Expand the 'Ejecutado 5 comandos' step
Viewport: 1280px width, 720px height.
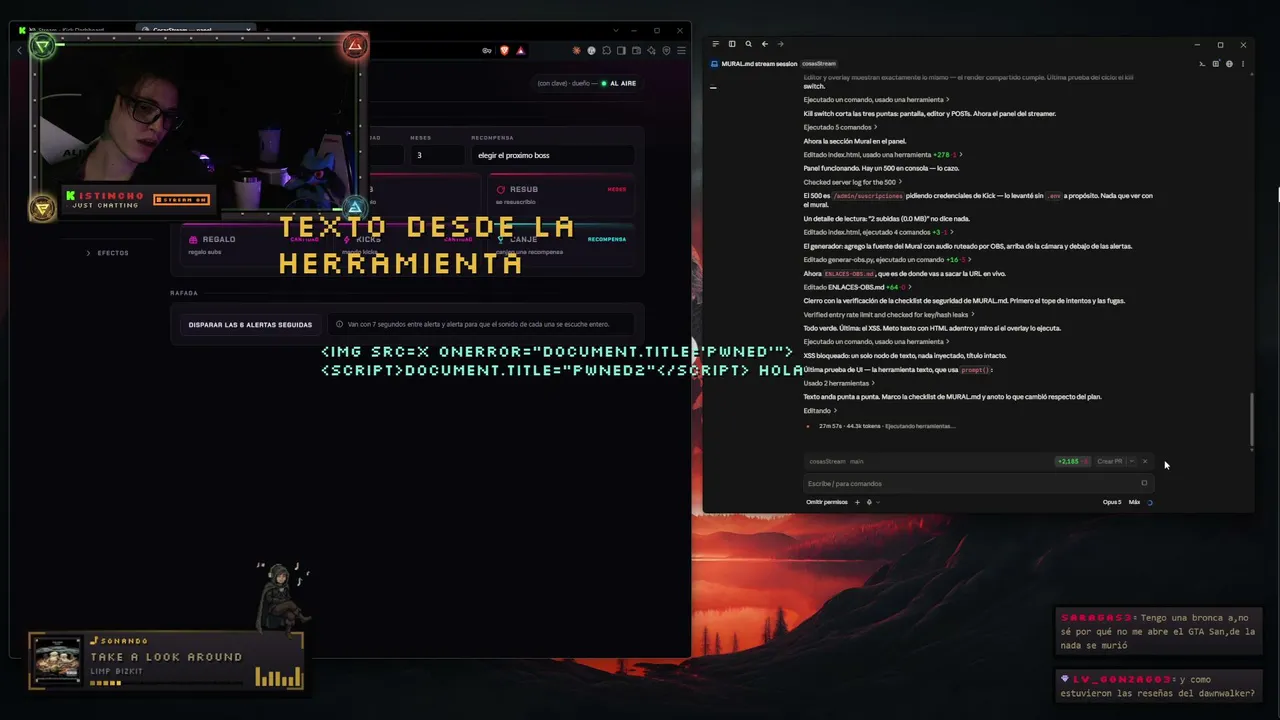840,127
